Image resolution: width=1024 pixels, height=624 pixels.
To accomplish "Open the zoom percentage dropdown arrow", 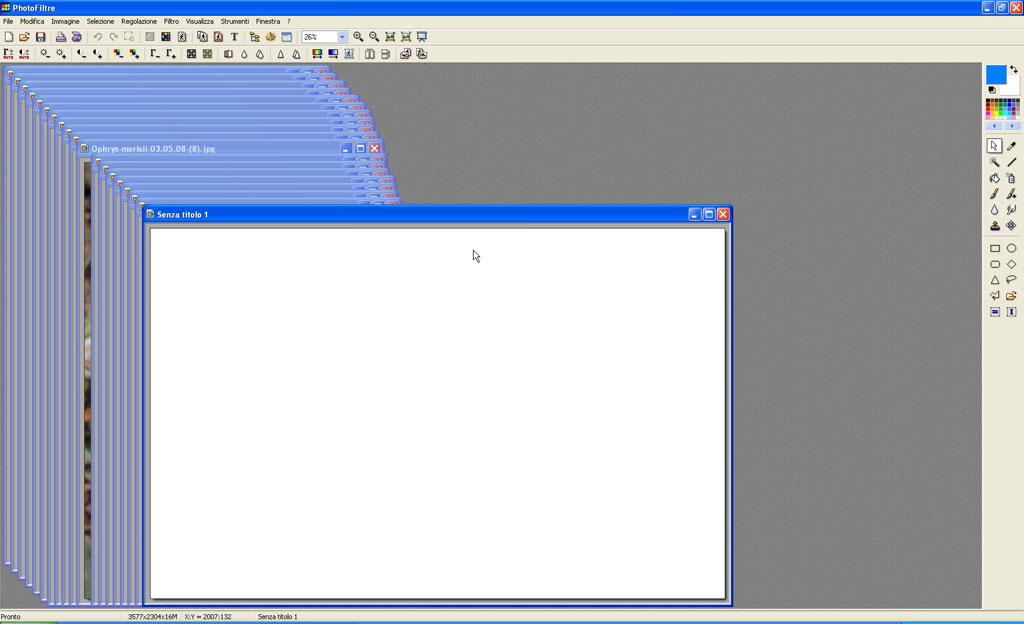I will 342,37.
